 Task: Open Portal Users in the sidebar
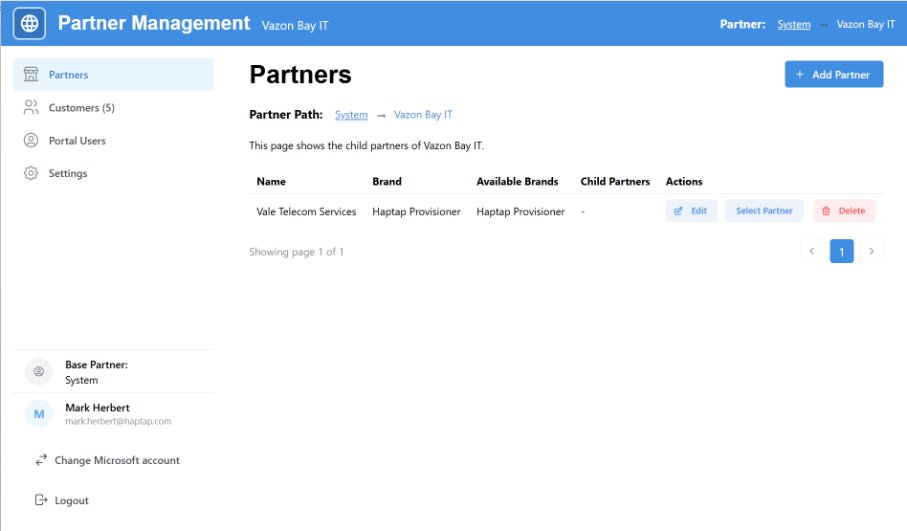pyautogui.click(x=77, y=141)
